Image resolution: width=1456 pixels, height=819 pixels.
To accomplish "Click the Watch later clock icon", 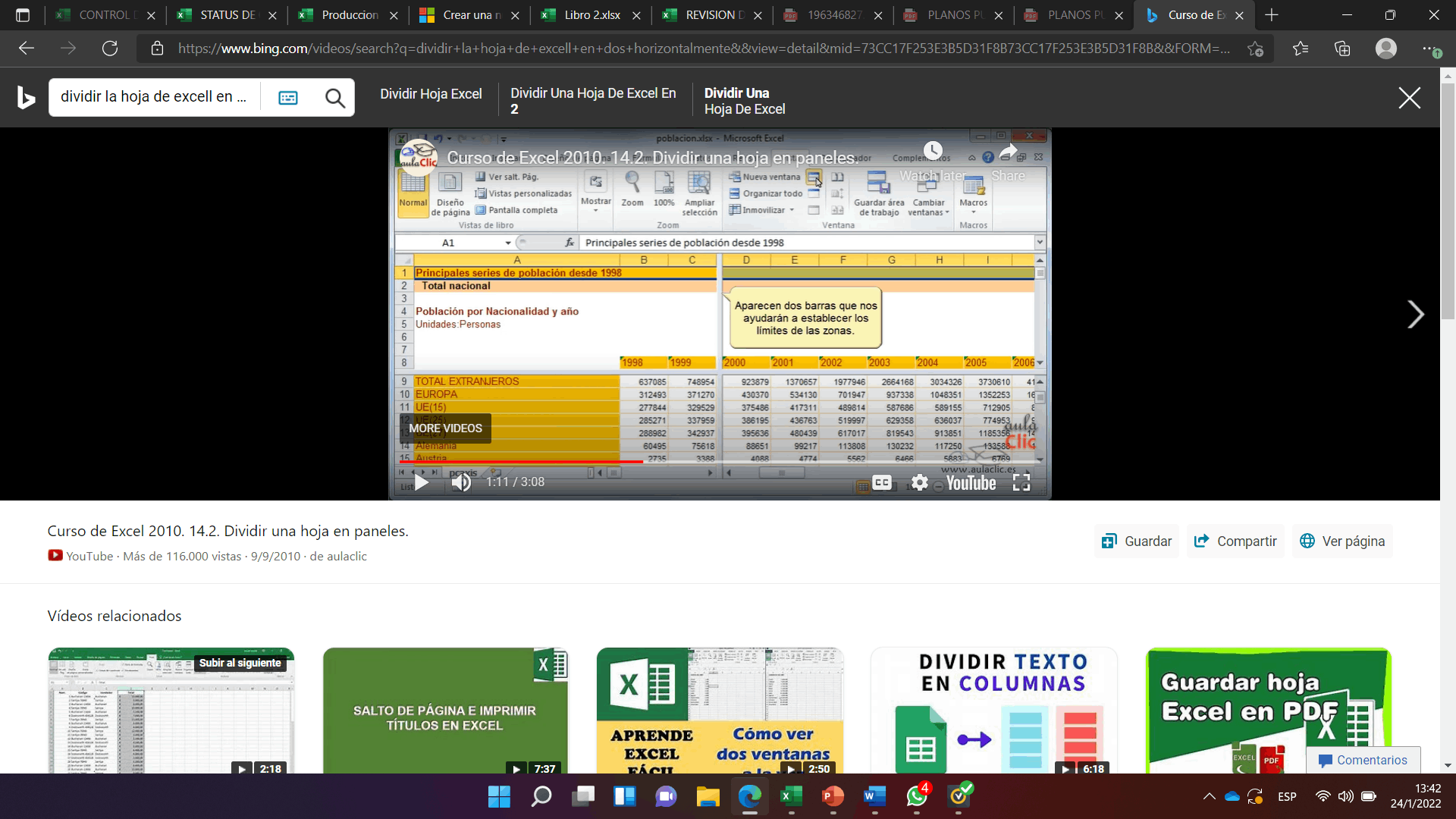I will click(933, 151).
